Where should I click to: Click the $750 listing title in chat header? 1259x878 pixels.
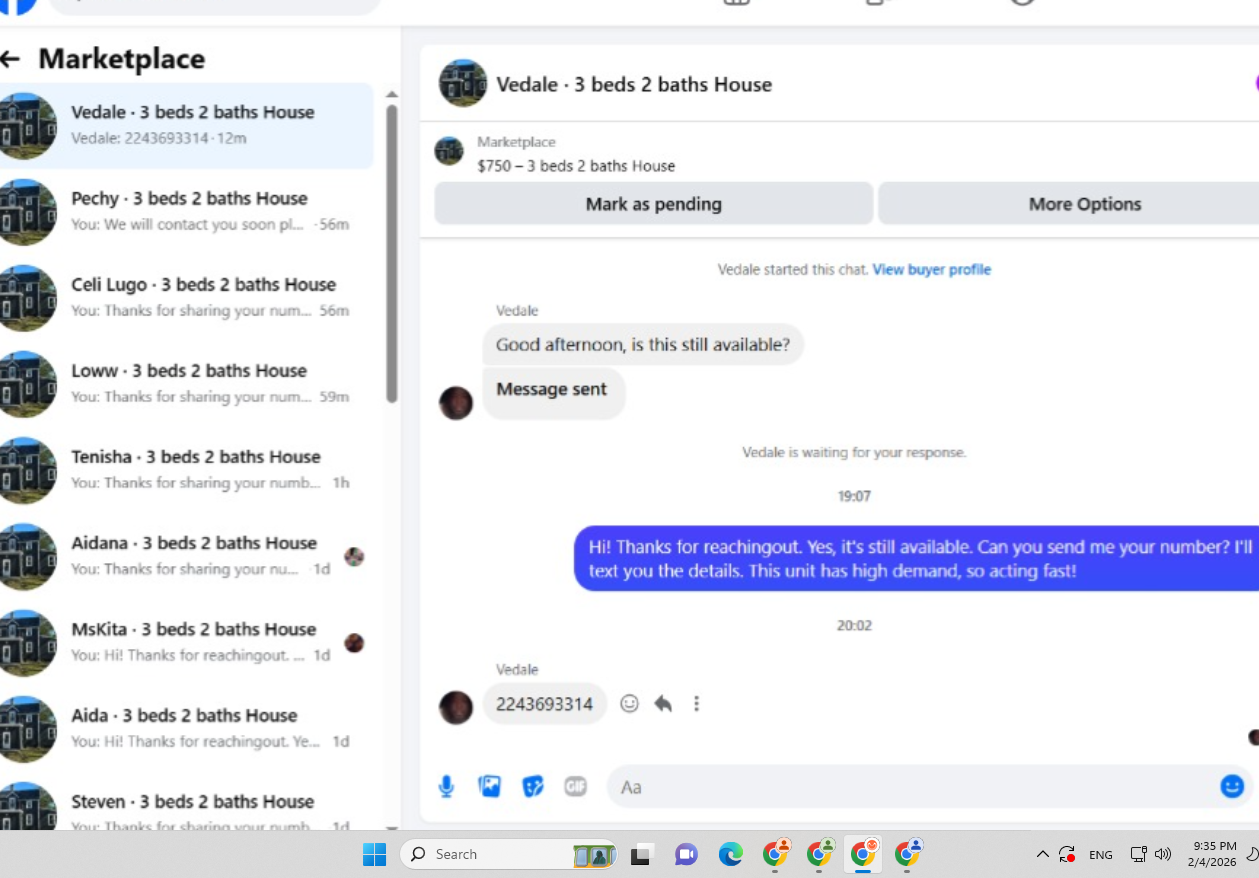coord(576,166)
